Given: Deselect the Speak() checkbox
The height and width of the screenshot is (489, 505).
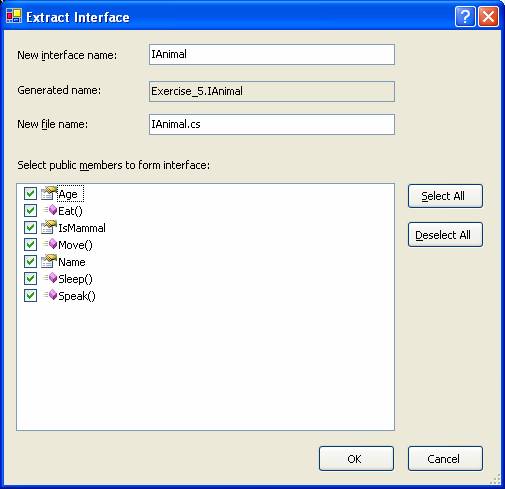Looking at the screenshot, I should click(30, 296).
